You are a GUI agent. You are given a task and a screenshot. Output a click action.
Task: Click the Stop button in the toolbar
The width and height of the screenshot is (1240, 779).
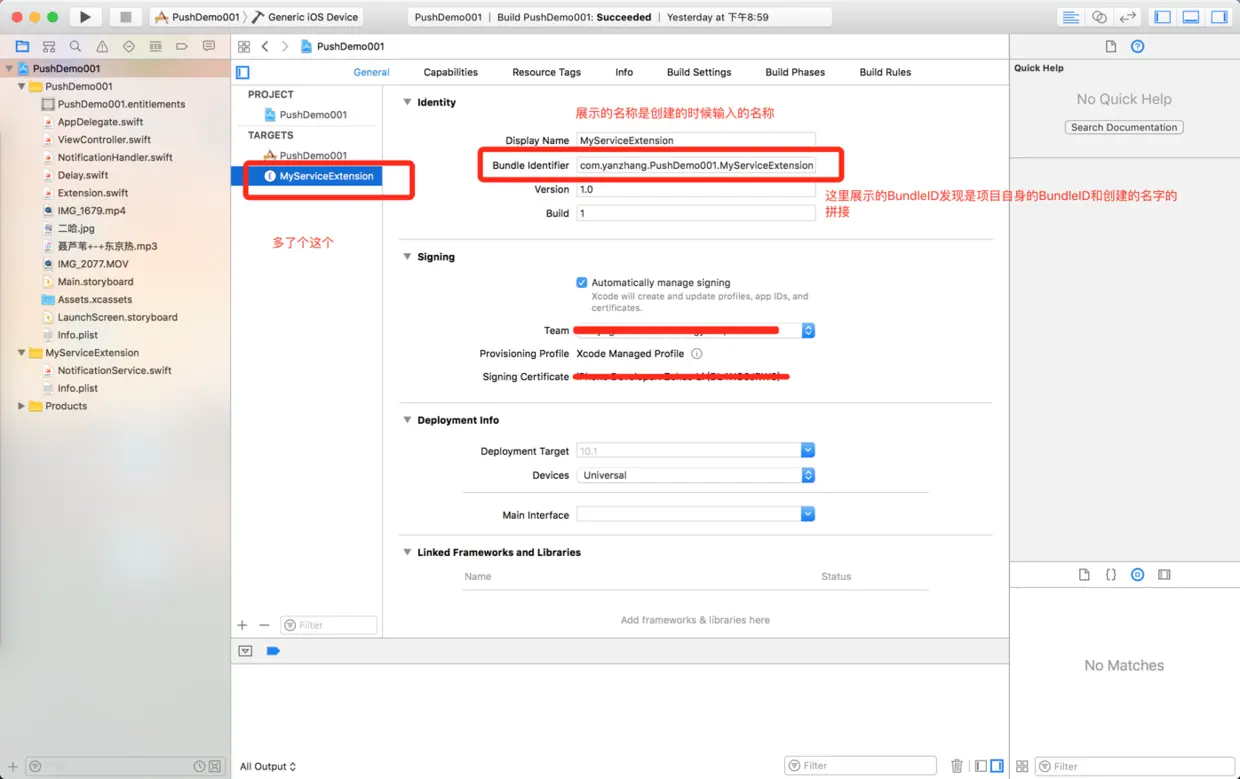(x=125, y=17)
